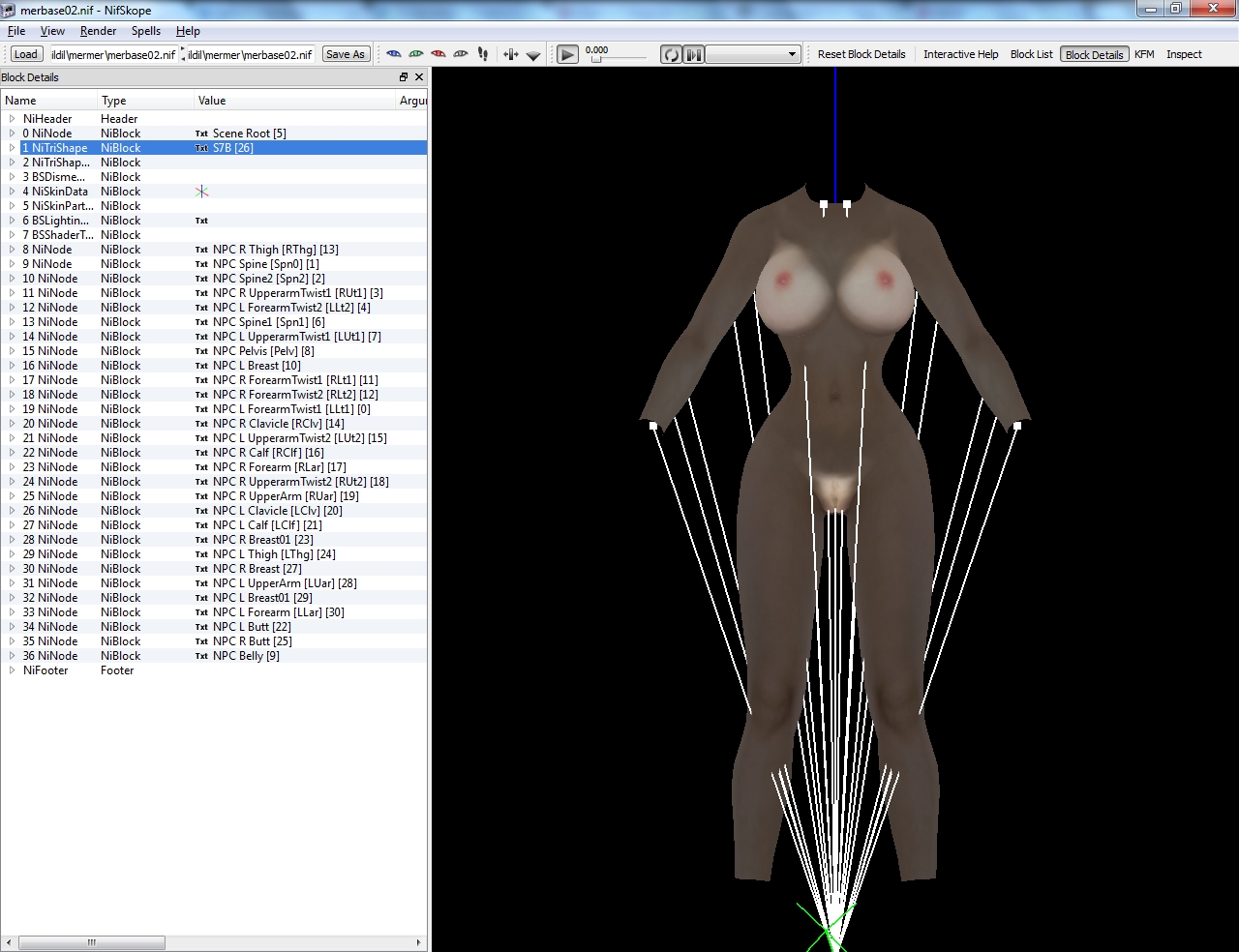Click Txt icon beside NPC Belly [9]
Image resolution: width=1239 pixels, height=952 pixels.
click(201, 656)
